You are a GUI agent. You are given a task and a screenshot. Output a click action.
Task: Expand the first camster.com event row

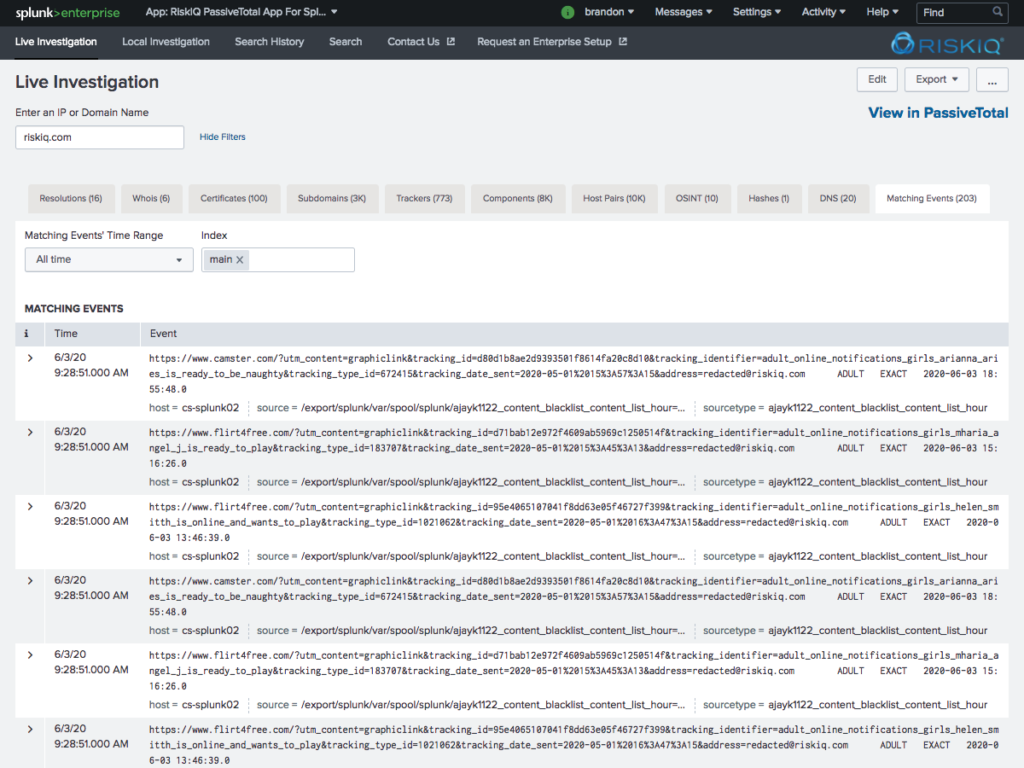pyautogui.click(x=30, y=358)
